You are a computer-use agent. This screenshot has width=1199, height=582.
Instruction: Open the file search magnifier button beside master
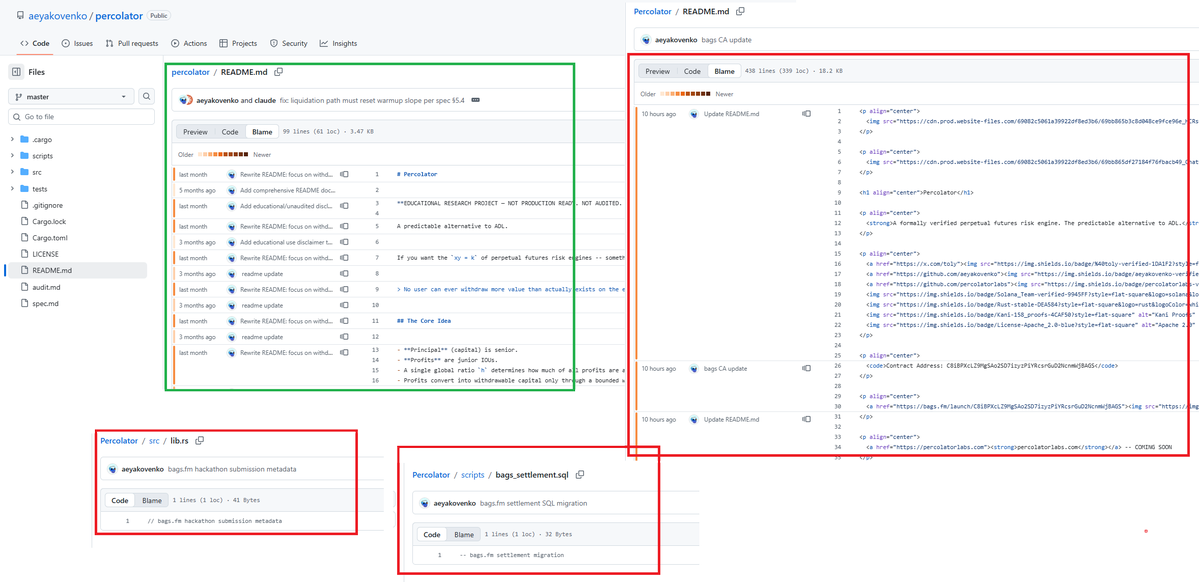pos(147,97)
